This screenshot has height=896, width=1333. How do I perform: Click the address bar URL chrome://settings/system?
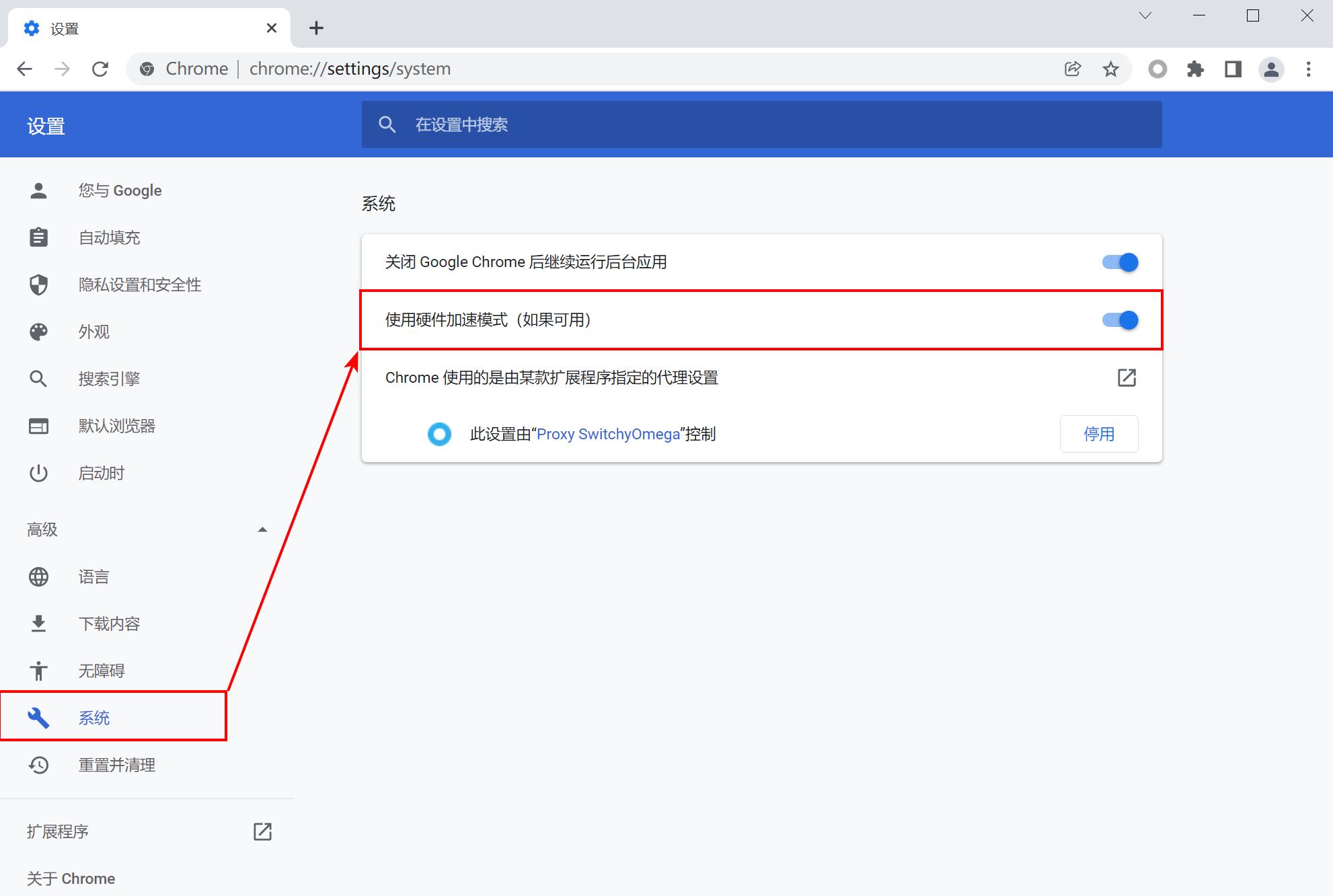350,69
